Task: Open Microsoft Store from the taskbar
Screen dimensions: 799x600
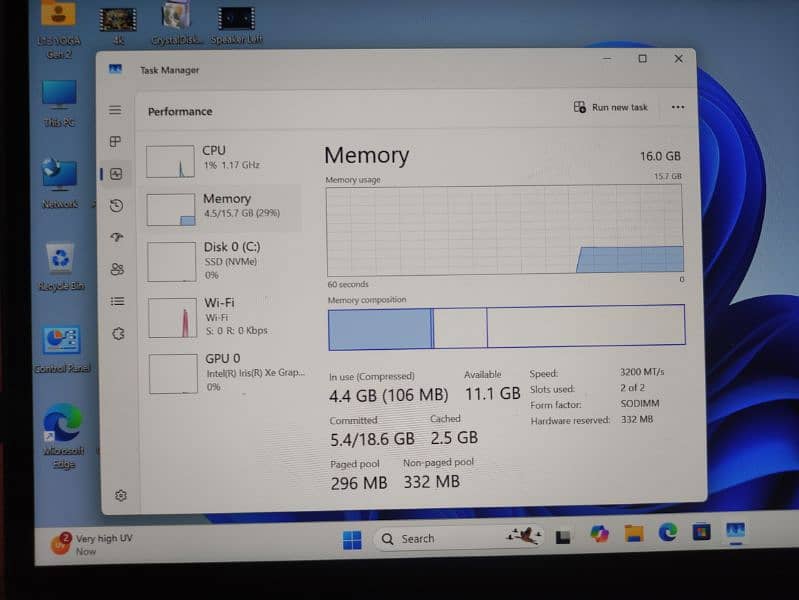Action: 702,532
